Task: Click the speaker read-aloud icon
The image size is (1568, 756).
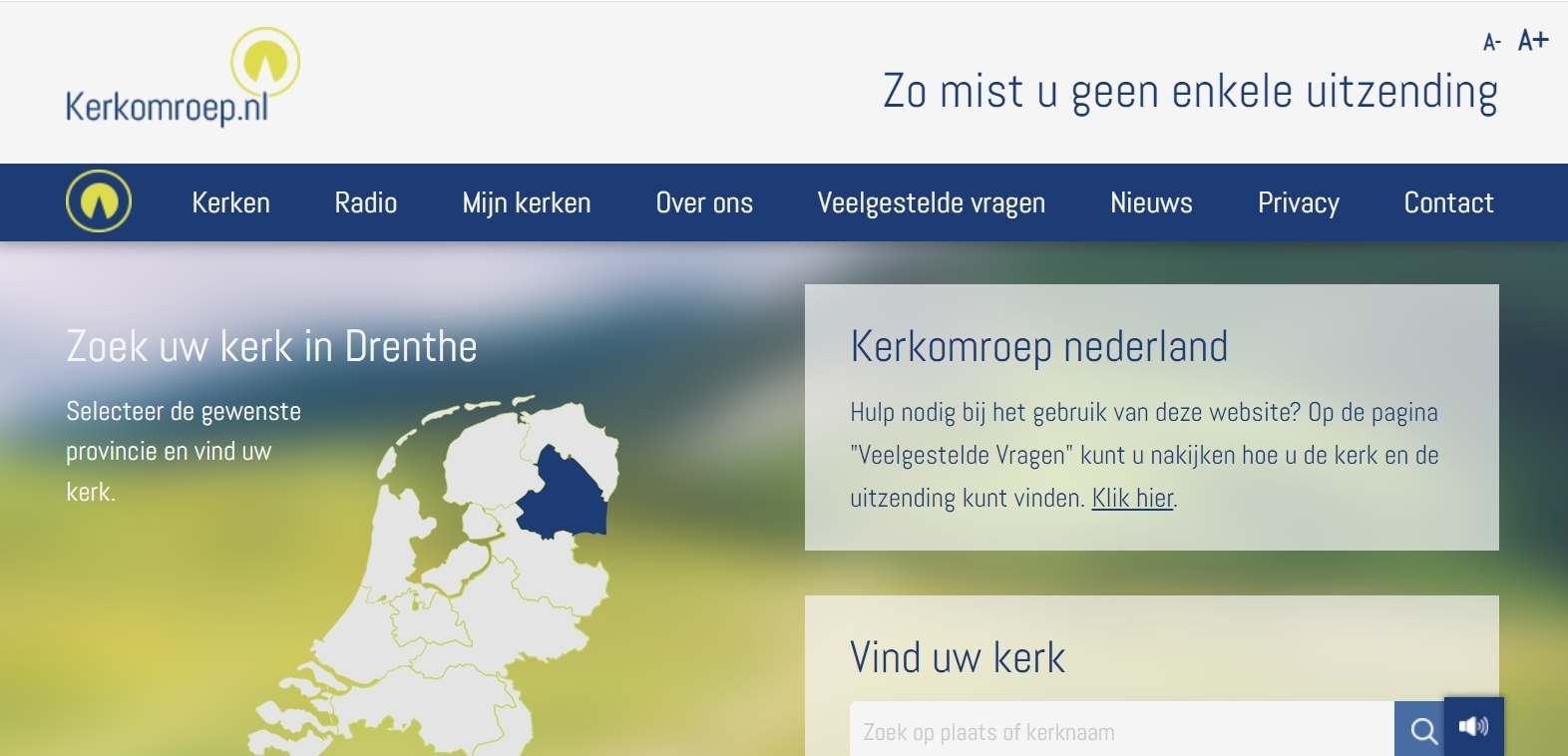Action: (x=1473, y=726)
